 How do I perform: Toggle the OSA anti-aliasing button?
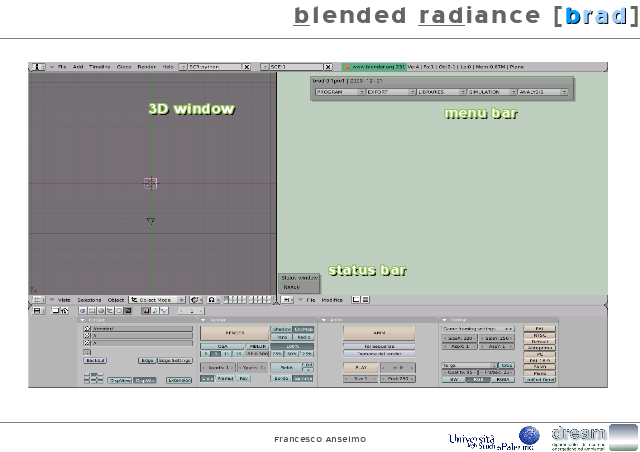click(223, 345)
